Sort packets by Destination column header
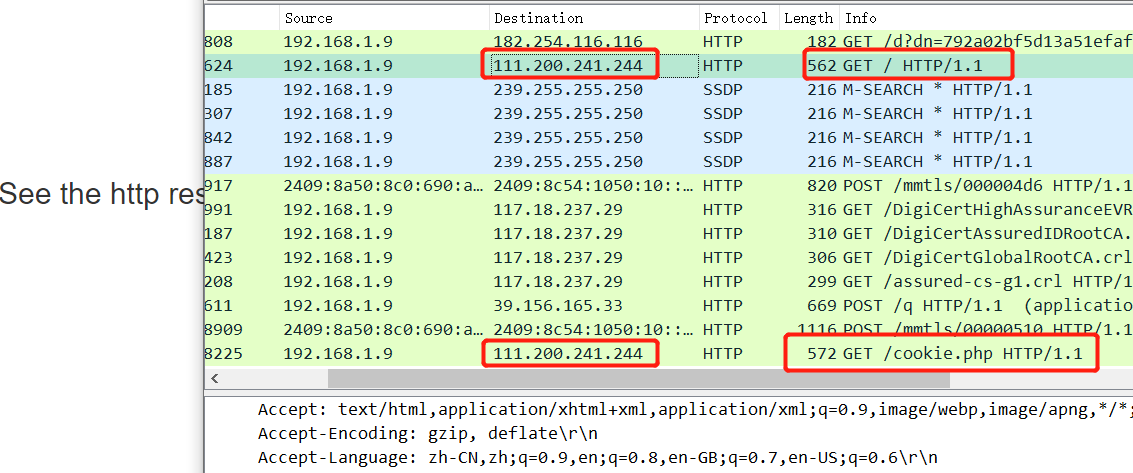Screen dimensions: 1133x473 pos(537,18)
